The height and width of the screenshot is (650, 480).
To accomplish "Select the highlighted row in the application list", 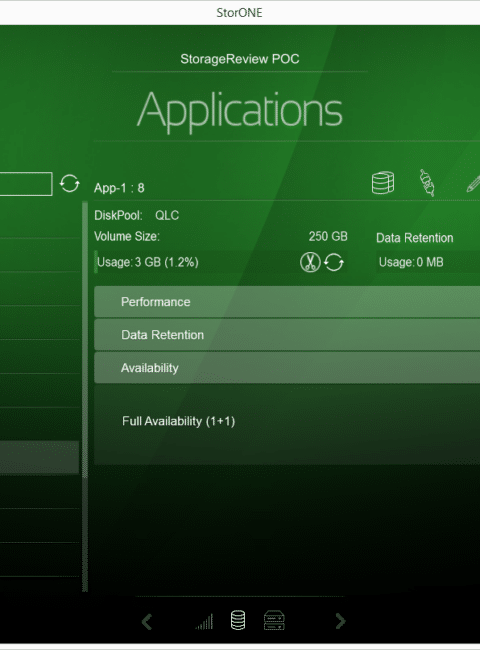I will pos(39,457).
